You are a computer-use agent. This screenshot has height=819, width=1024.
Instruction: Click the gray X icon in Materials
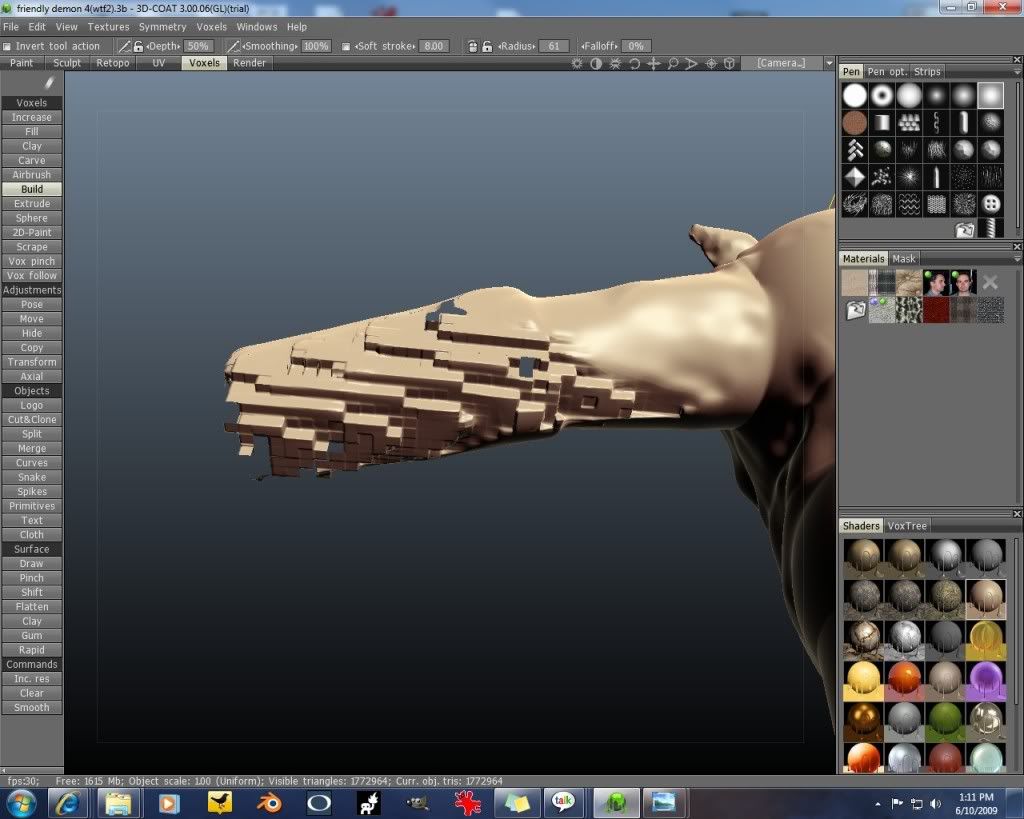coord(990,283)
